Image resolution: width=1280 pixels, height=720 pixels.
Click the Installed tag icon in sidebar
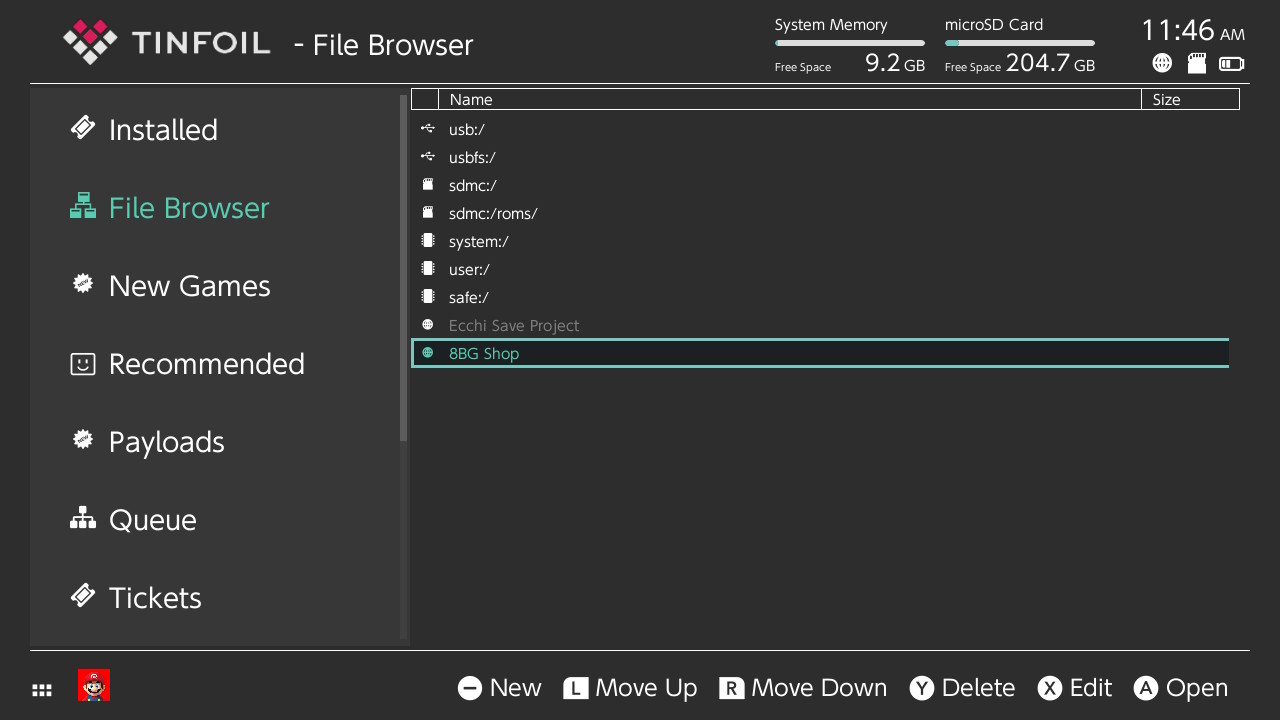[83, 128]
